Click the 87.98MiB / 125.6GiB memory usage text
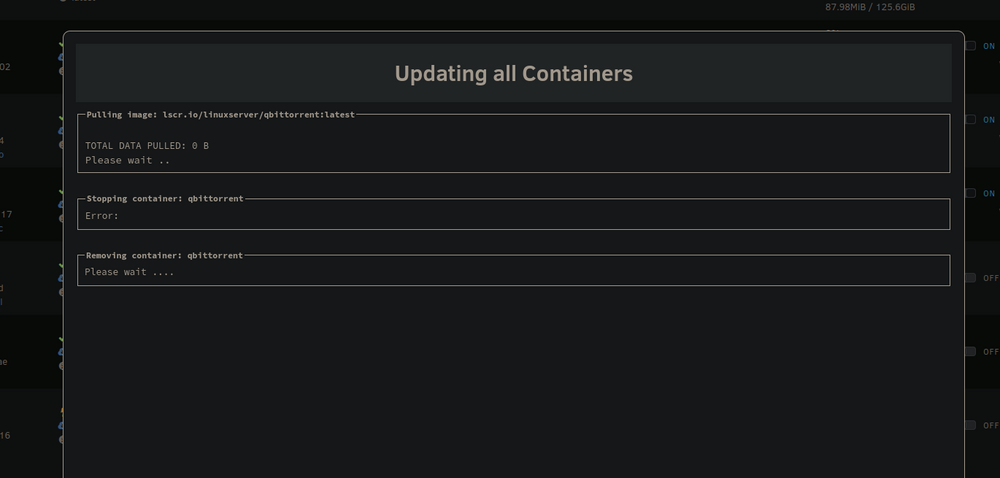Screen dimensions: 1000x478 tap(870, 7)
